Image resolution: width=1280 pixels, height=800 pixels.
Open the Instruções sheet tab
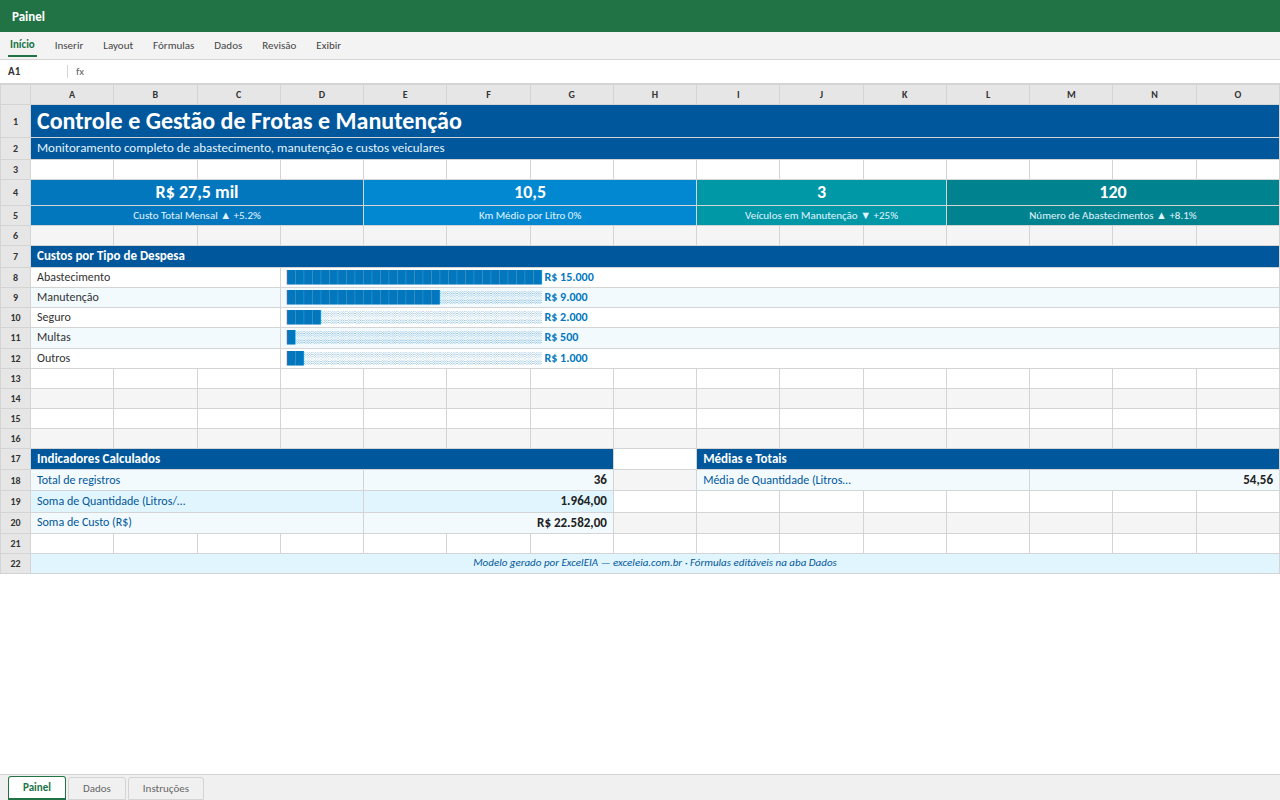(x=166, y=789)
